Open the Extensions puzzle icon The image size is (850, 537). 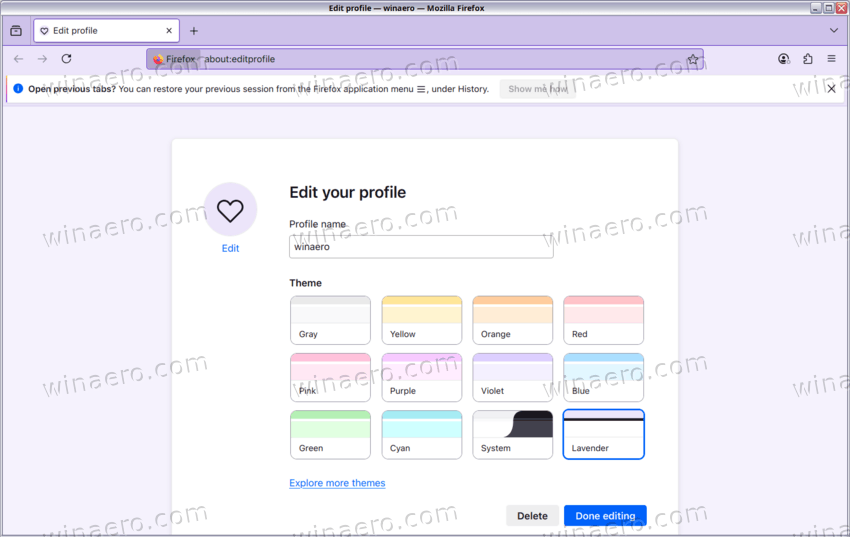808,59
